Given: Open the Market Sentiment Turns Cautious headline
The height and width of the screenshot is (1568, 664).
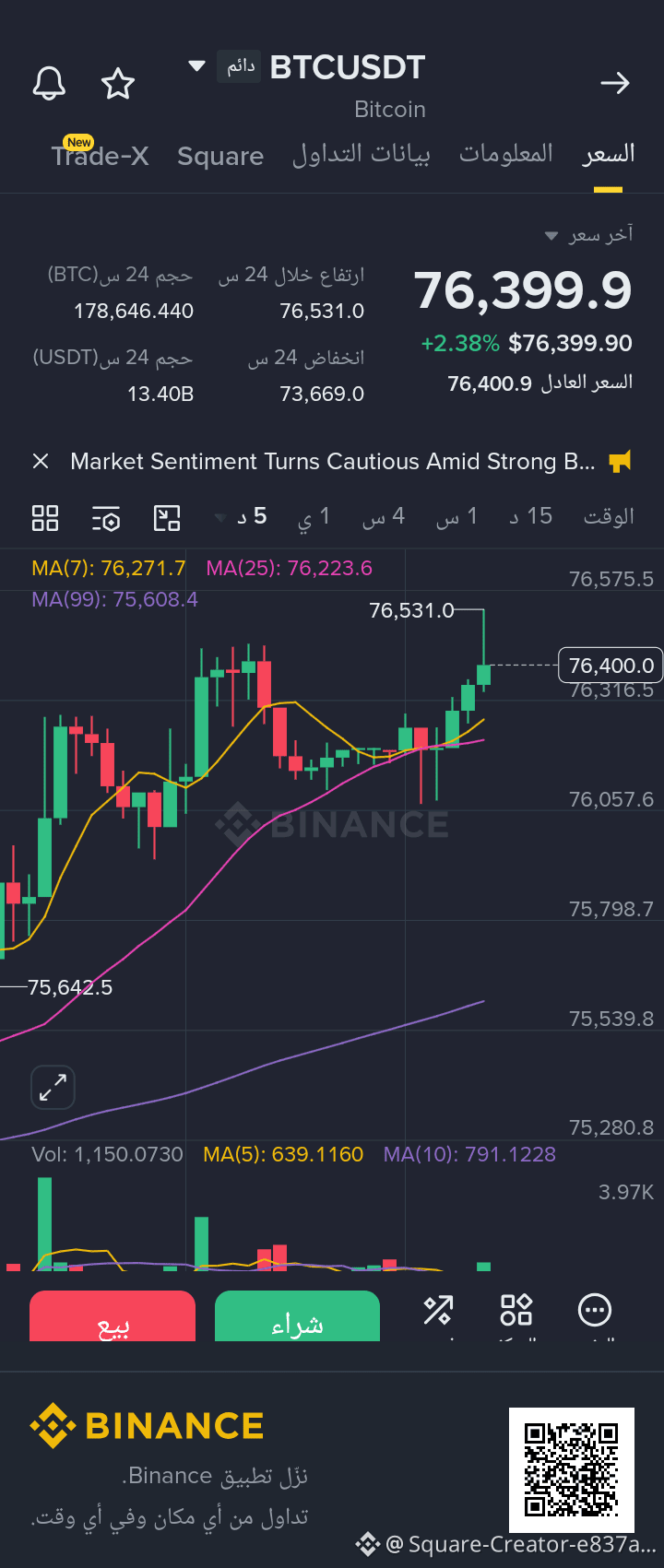Looking at the screenshot, I should (x=333, y=461).
